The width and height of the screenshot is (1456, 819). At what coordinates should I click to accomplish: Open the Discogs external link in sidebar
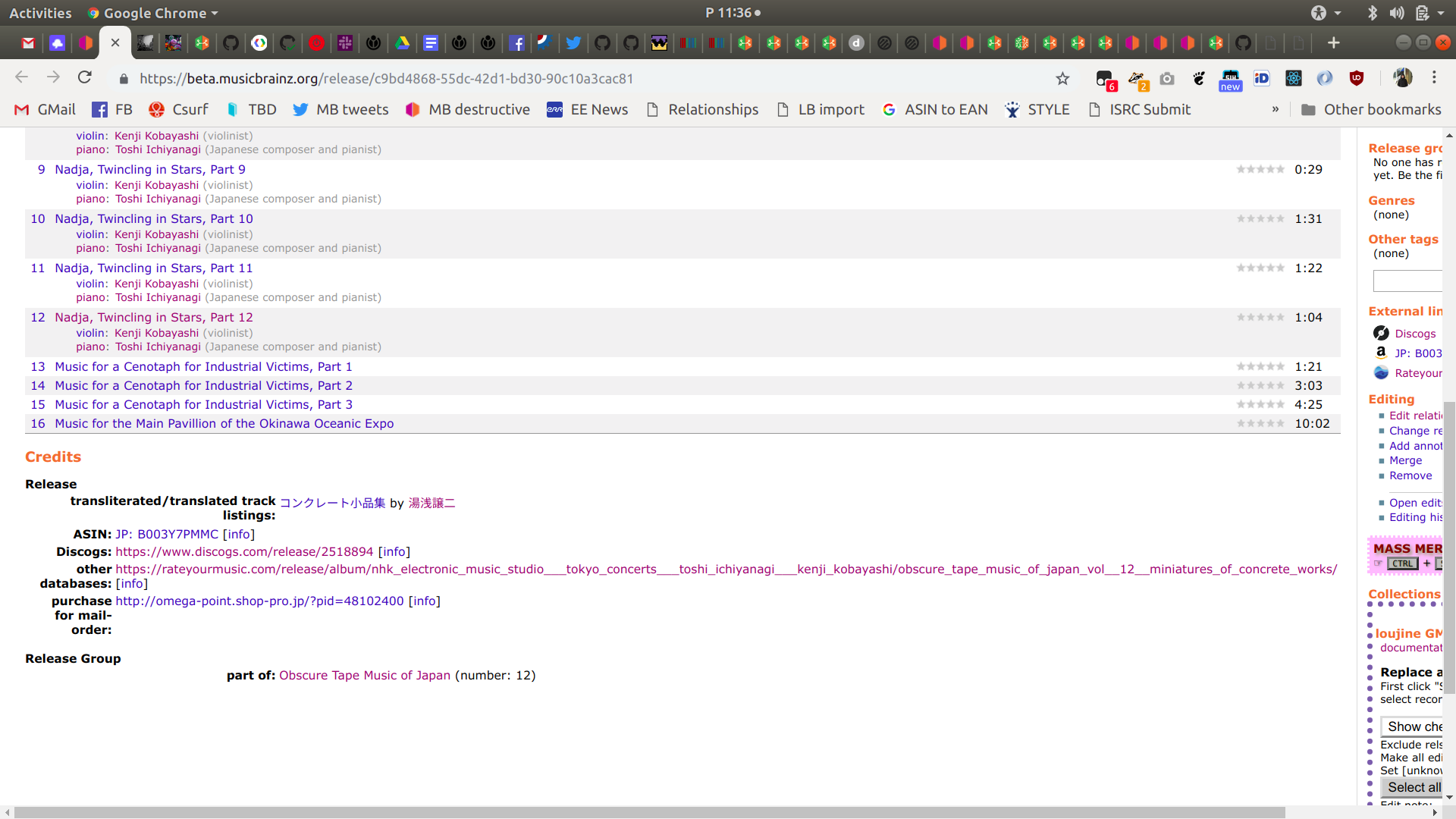click(1415, 334)
